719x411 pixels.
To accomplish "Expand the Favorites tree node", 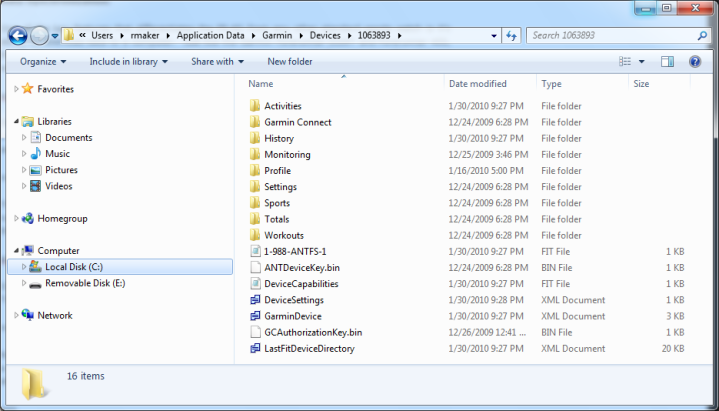I will [x=16, y=89].
